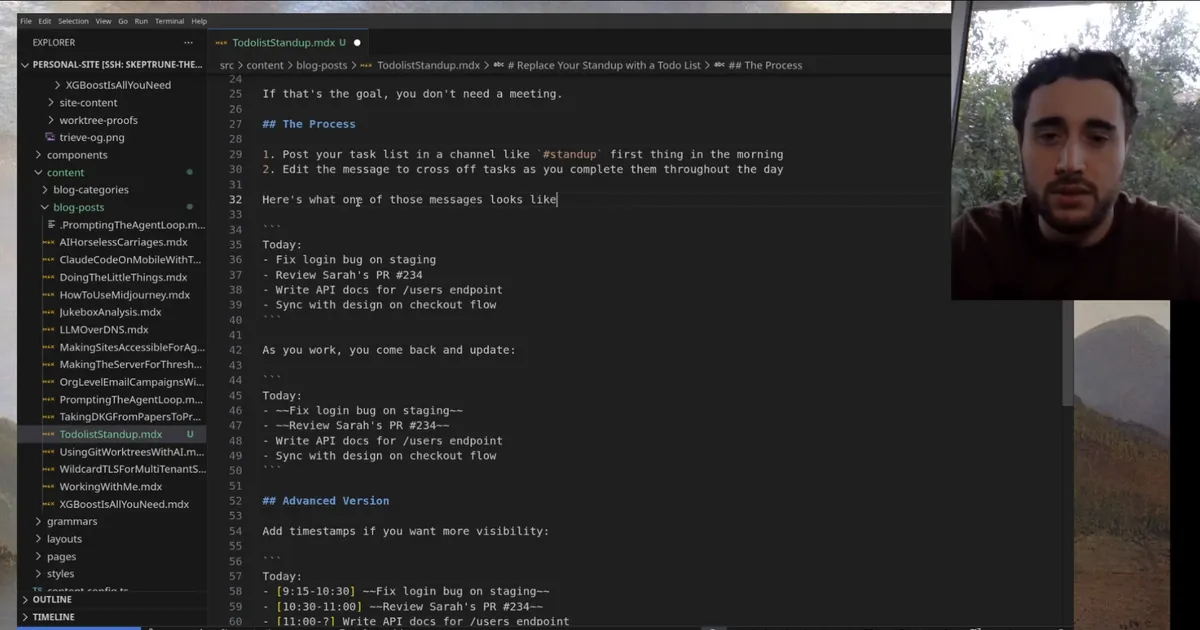Click the '## Advanced Version' heading line
1200x630 pixels.
coord(326,501)
